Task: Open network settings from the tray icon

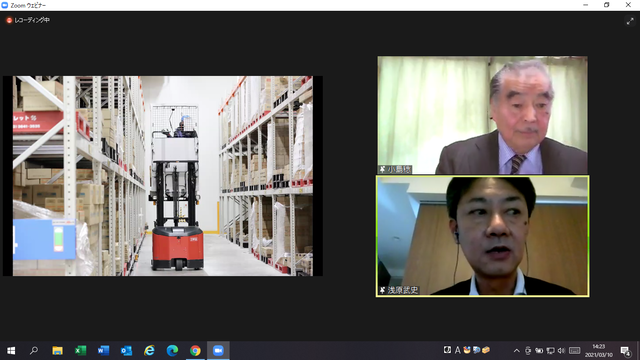Action: click(550, 351)
